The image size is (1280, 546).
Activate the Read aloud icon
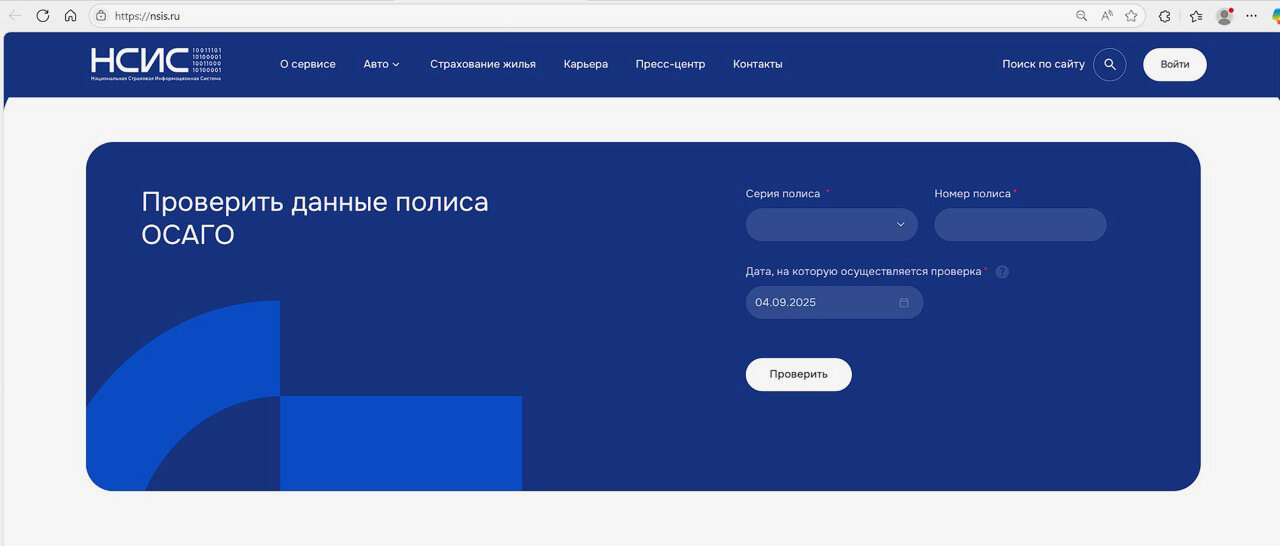(x=1107, y=16)
